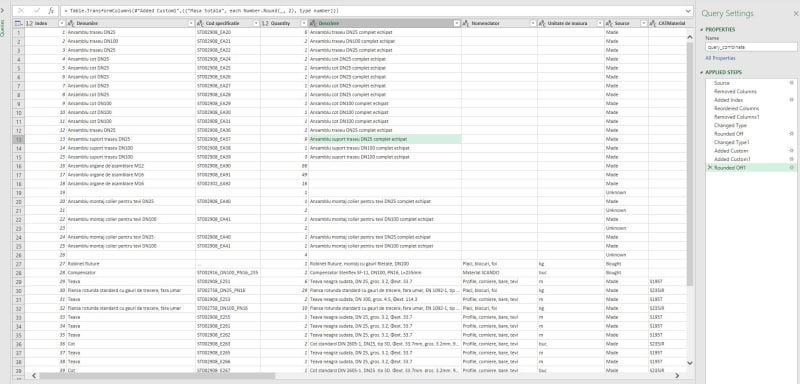Change data type icon of Denumire column
800x384 pixels.
71,23
